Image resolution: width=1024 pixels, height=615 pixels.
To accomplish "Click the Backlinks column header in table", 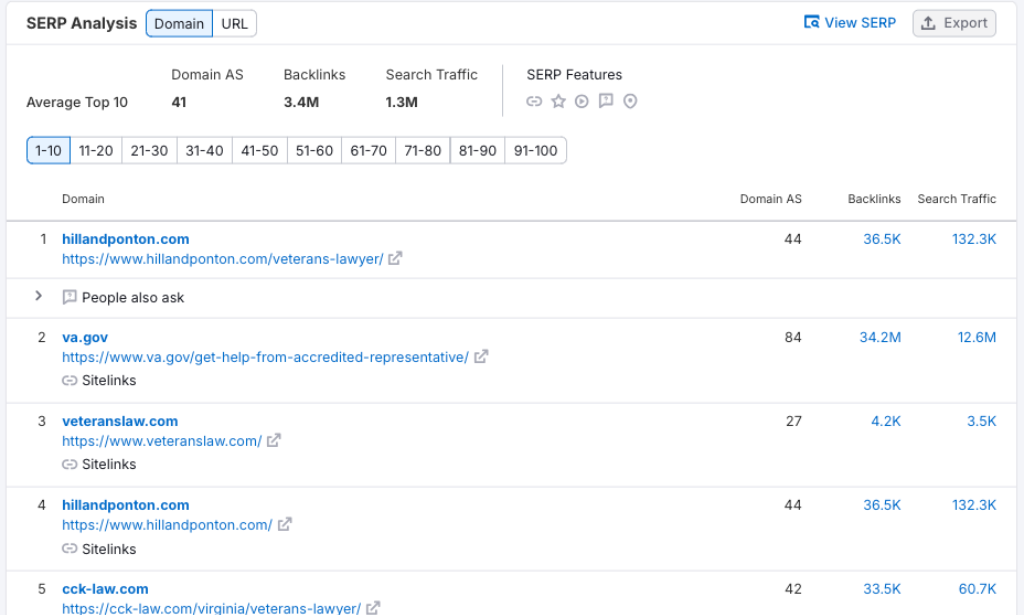I will coord(874,199).
